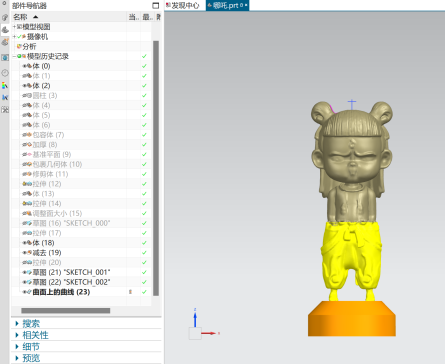This screenshot has width=445, height=364.
Task: Click the 摄像机 camera node icon
Action: (24, 37)
